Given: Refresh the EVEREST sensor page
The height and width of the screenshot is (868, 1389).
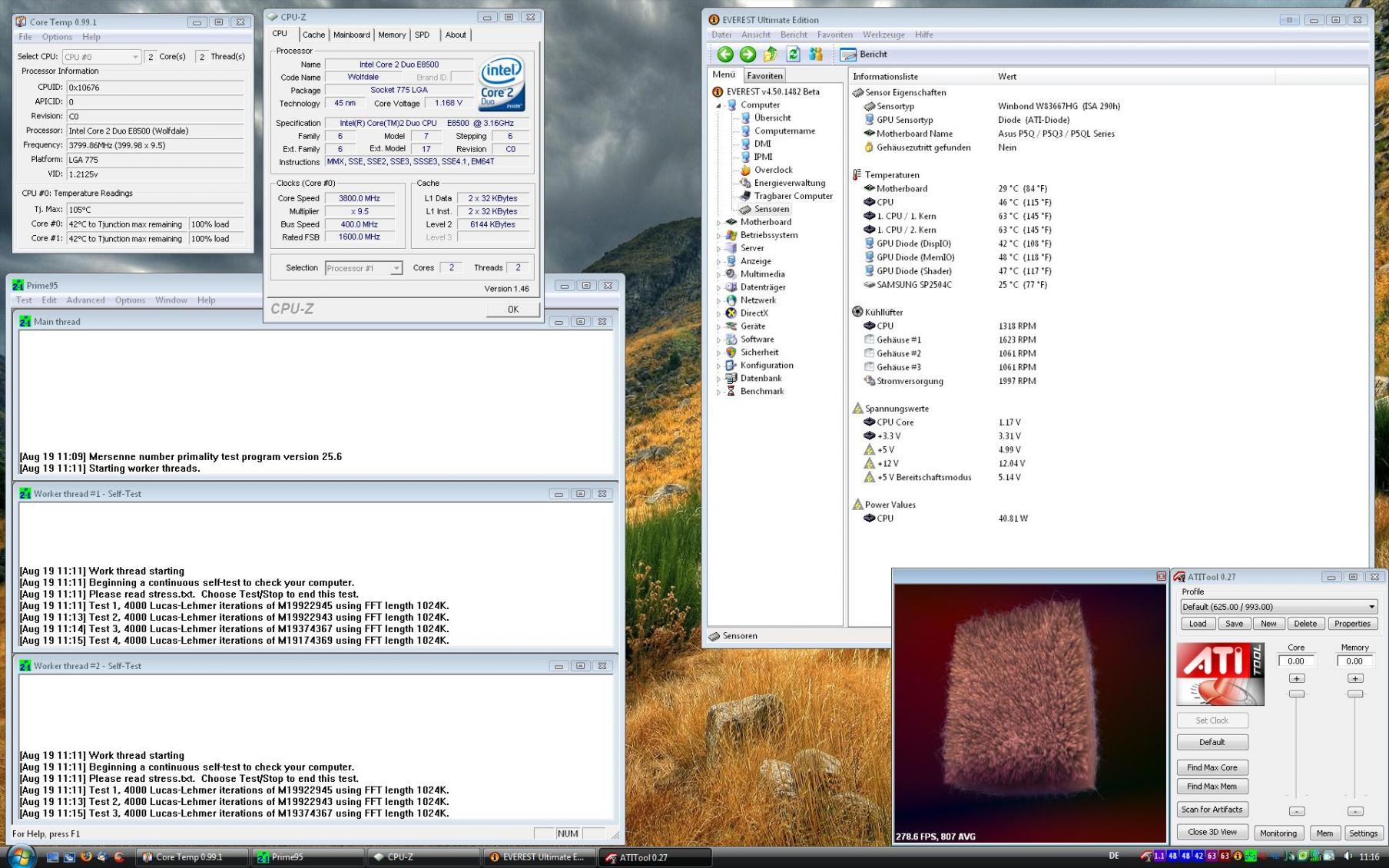Looking at the screenshot, I should coord(794,55).
